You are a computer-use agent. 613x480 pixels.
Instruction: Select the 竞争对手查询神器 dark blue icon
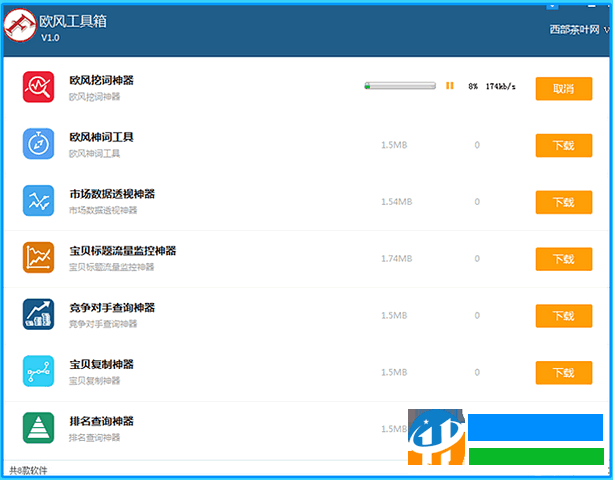[38, 314]
